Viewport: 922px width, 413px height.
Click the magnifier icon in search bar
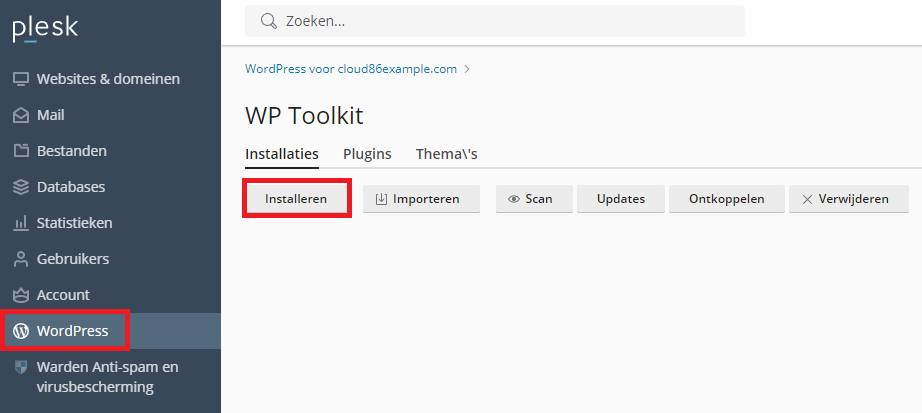tap(269, 21)
